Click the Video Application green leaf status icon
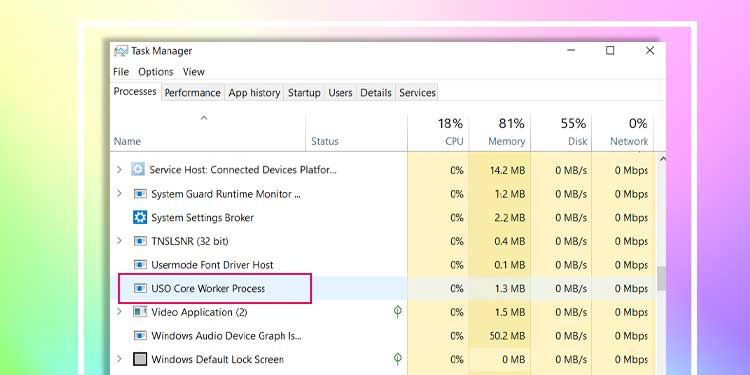This screenshot has width=750, height=375. (x=397, y=312)
